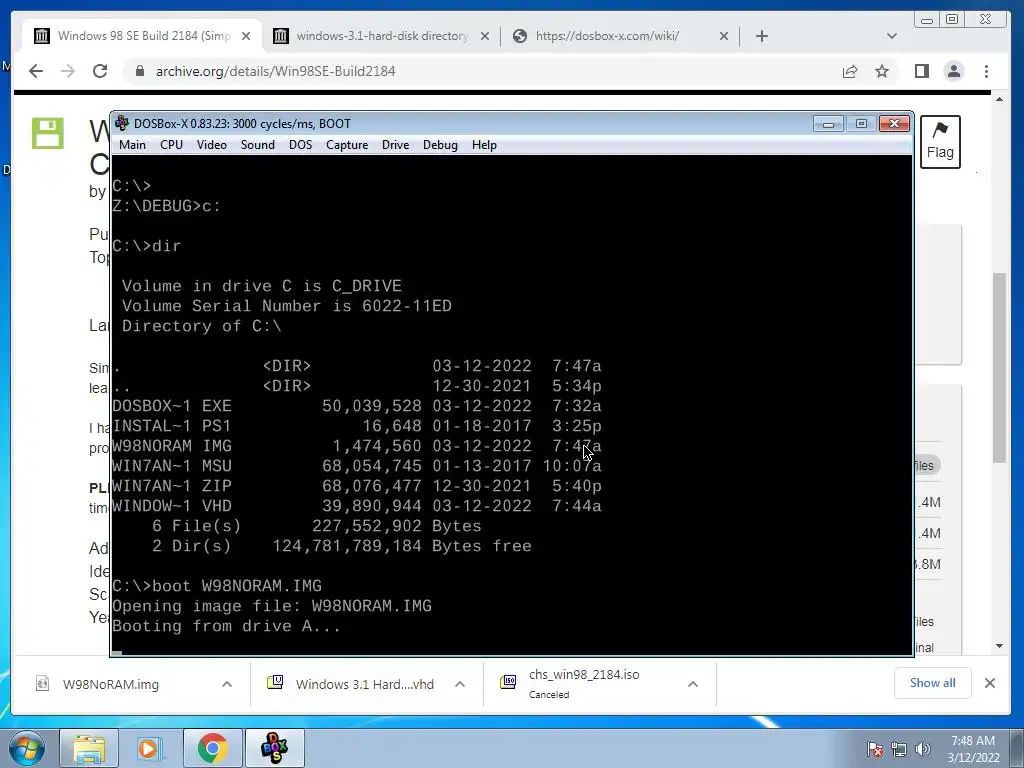The image size is (1024, 768).
Task: Close the dosbox-x.com wiki tab
Action: click(x=724, y=37)
